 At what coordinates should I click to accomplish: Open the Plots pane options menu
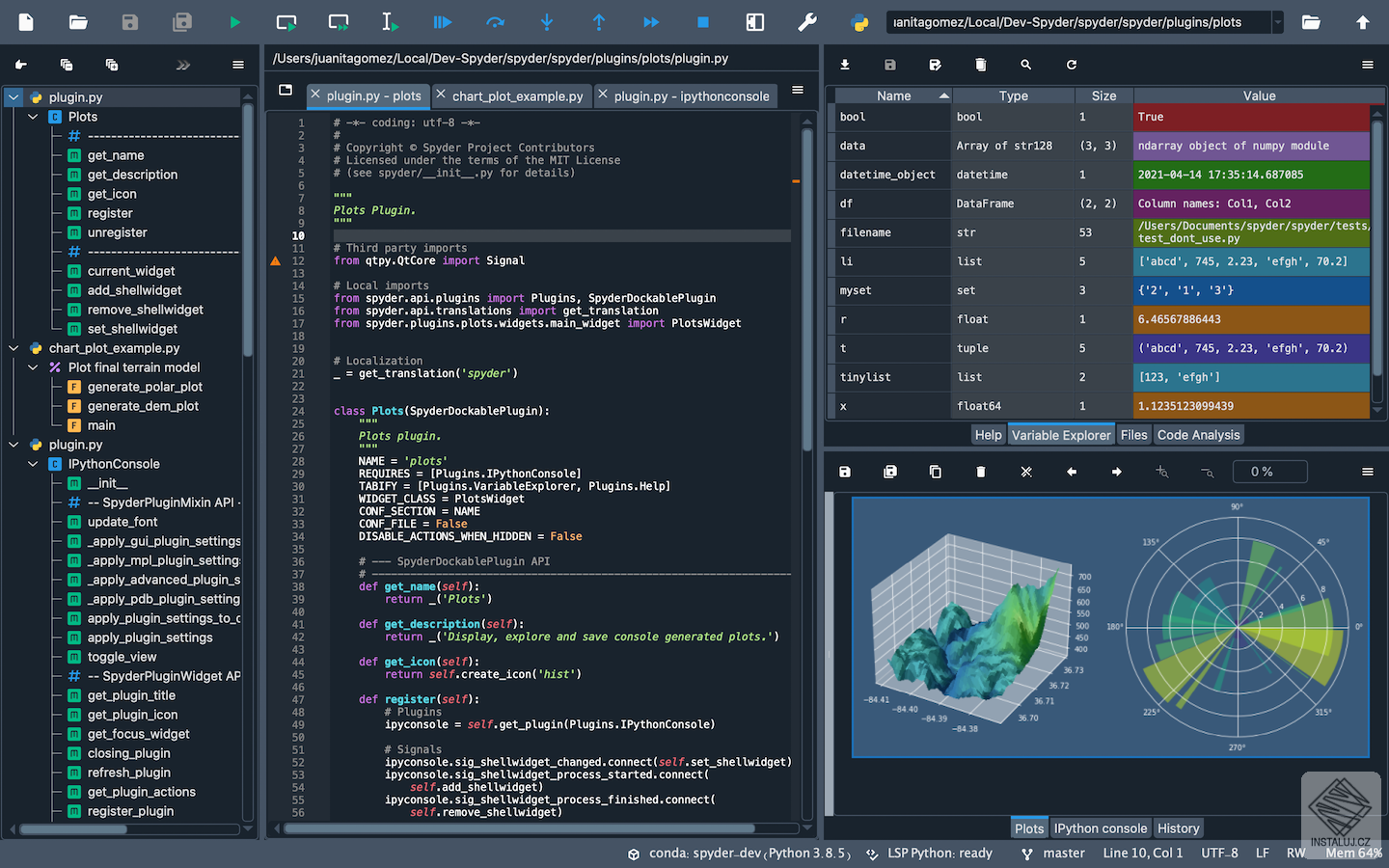tap(1368, 472)
